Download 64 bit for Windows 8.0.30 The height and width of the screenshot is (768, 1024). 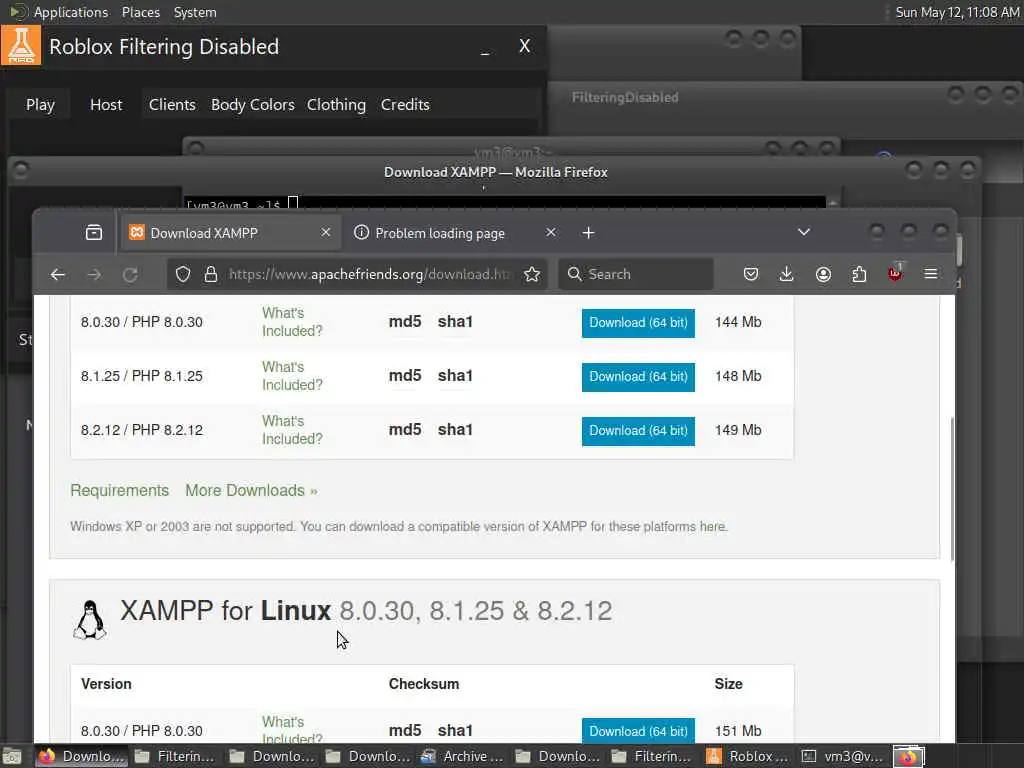(x=638, y=323)
